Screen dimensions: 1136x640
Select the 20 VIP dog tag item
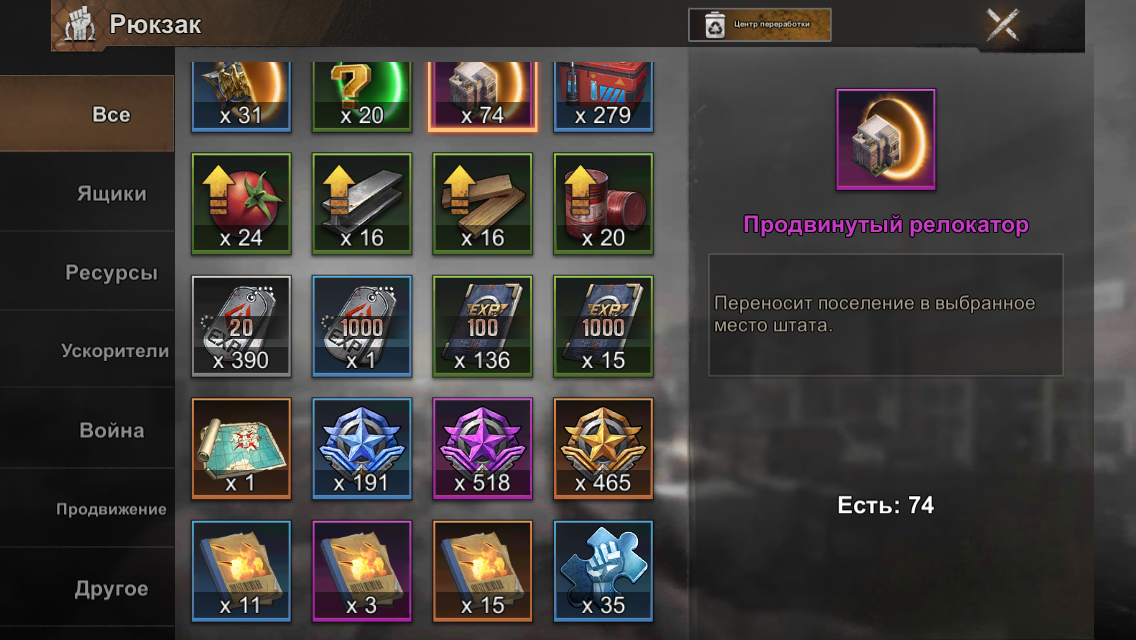(x=241, y=326)
